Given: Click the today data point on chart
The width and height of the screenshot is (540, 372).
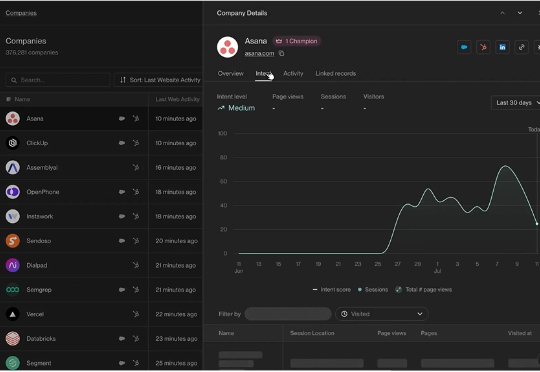Looking at the screenshot, I should 537,224.
